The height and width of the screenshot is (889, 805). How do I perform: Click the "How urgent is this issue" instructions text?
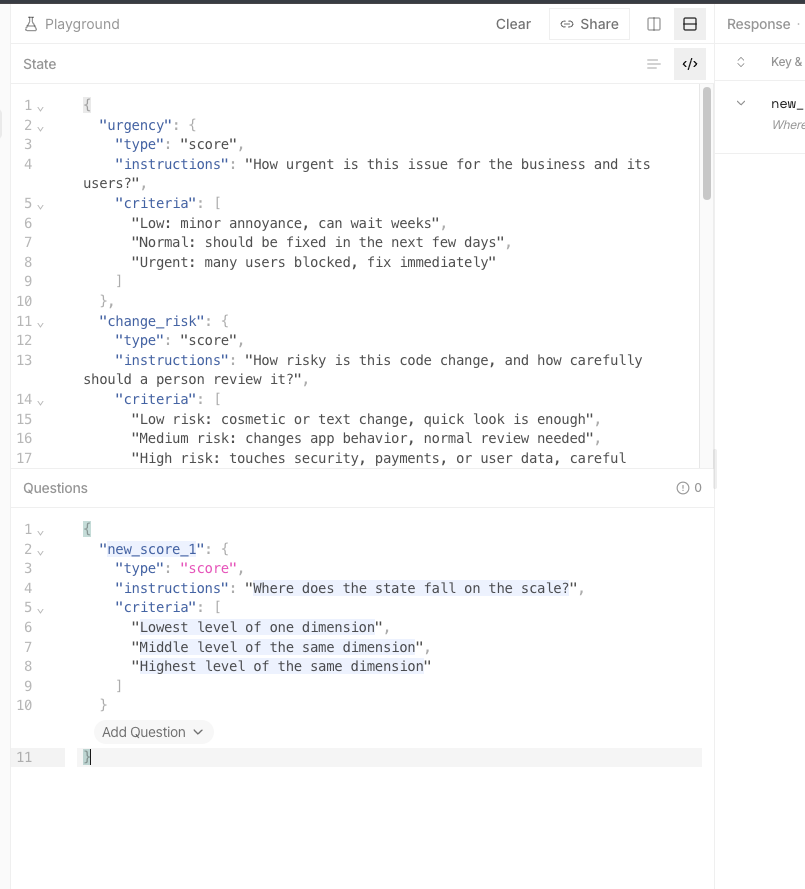point(367,173)
